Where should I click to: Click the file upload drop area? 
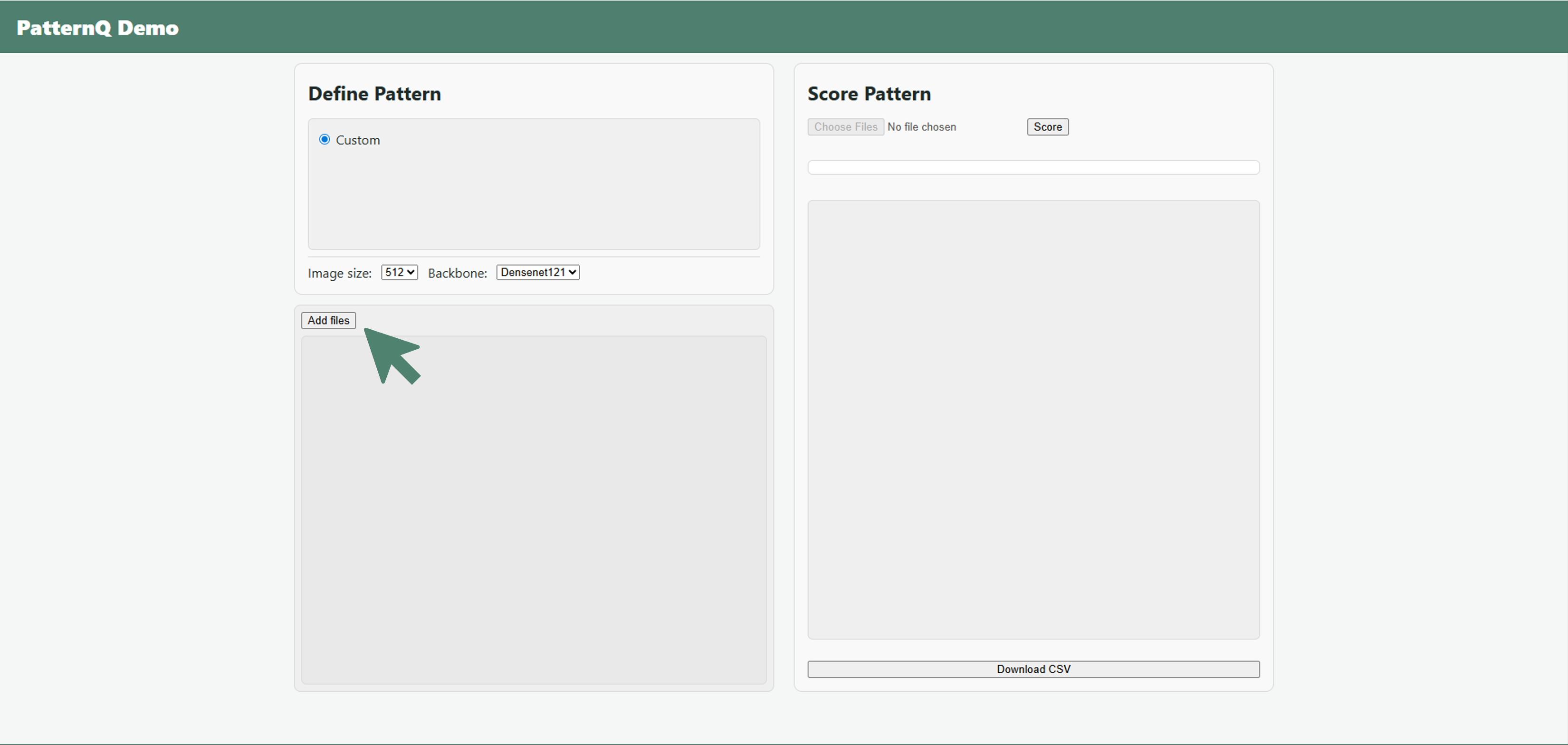(534, 511)
